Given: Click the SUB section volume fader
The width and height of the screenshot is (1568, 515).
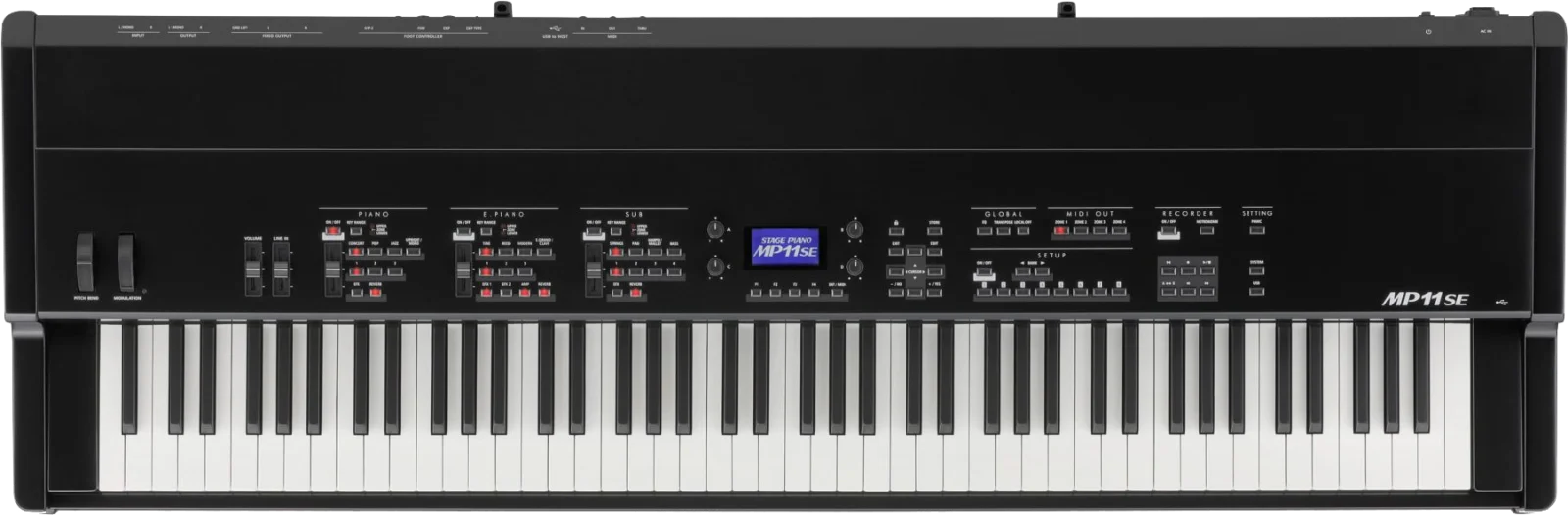Looking at the screenshot, I should (594, 269).
